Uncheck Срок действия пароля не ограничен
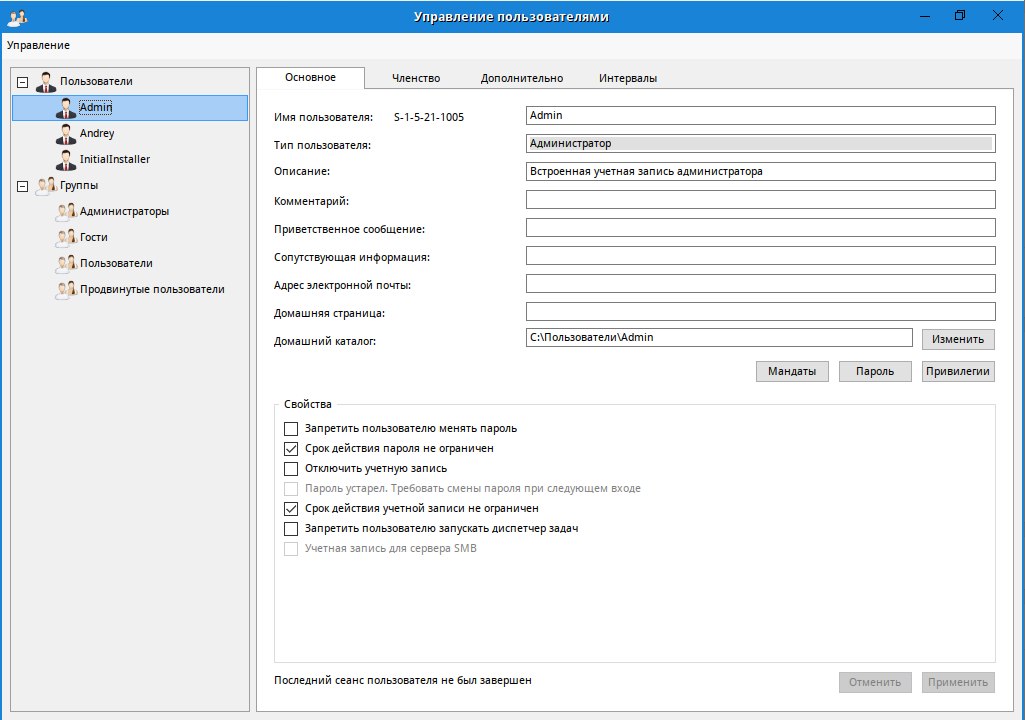1025x720 pixels. click(x=291, y=449)
